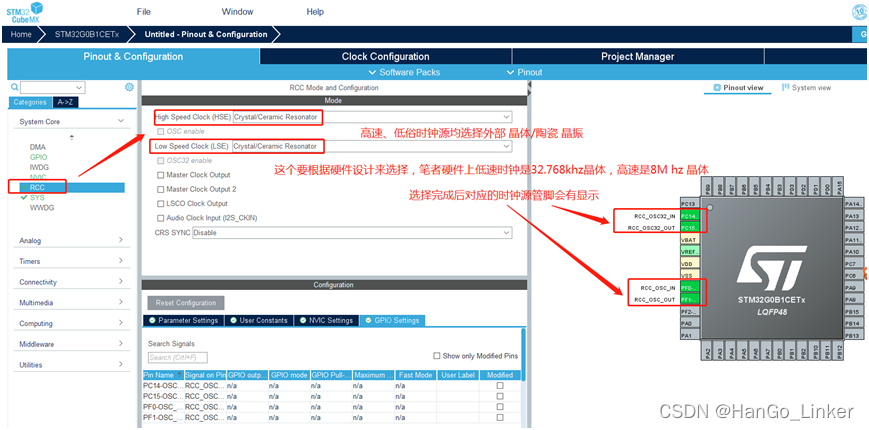
Task: Click the PA8 pin on the chip
Action: click(x=852, y=299)
